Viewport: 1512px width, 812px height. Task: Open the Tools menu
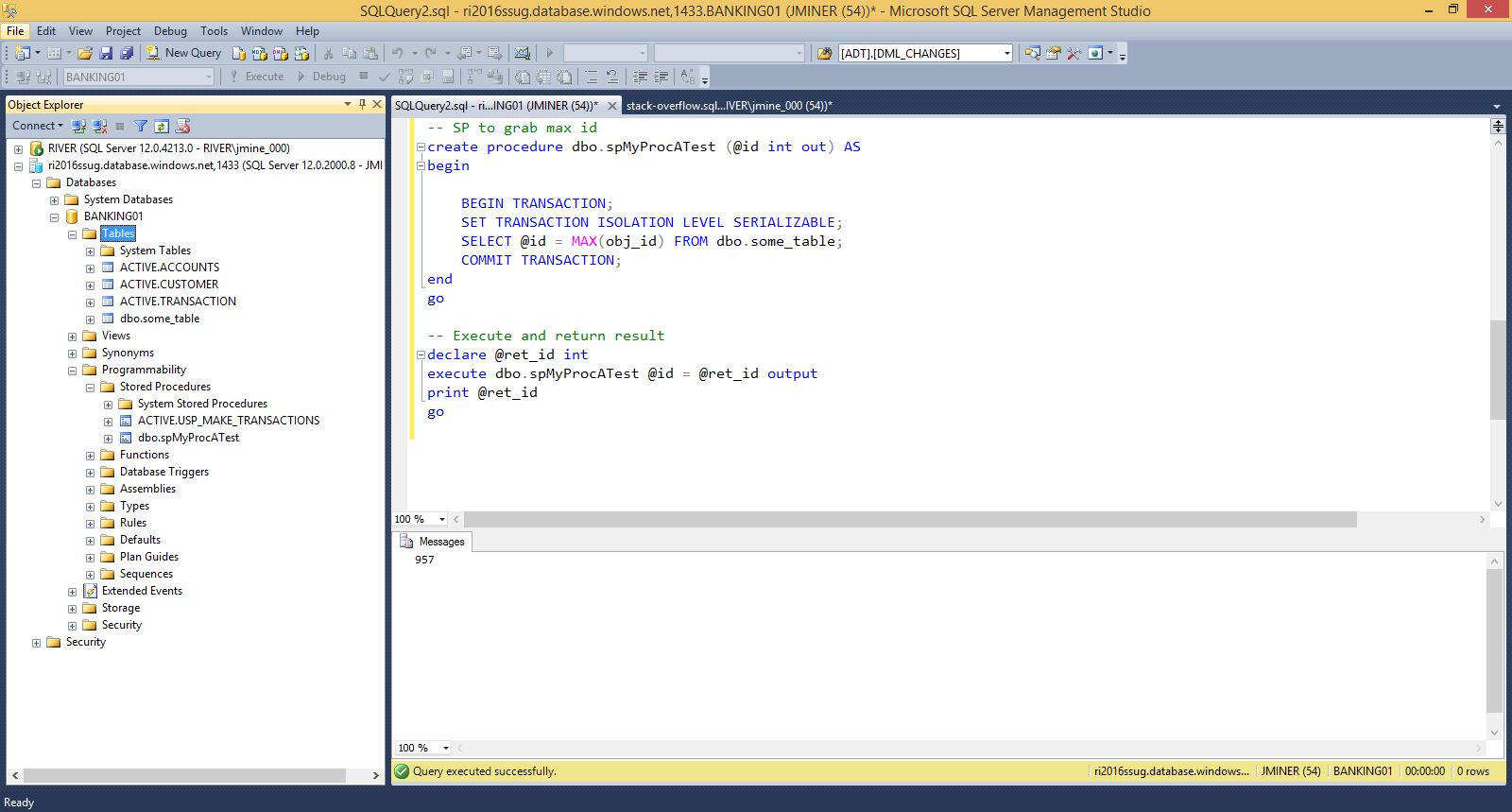pyautogui.click(x=214, y=30)
